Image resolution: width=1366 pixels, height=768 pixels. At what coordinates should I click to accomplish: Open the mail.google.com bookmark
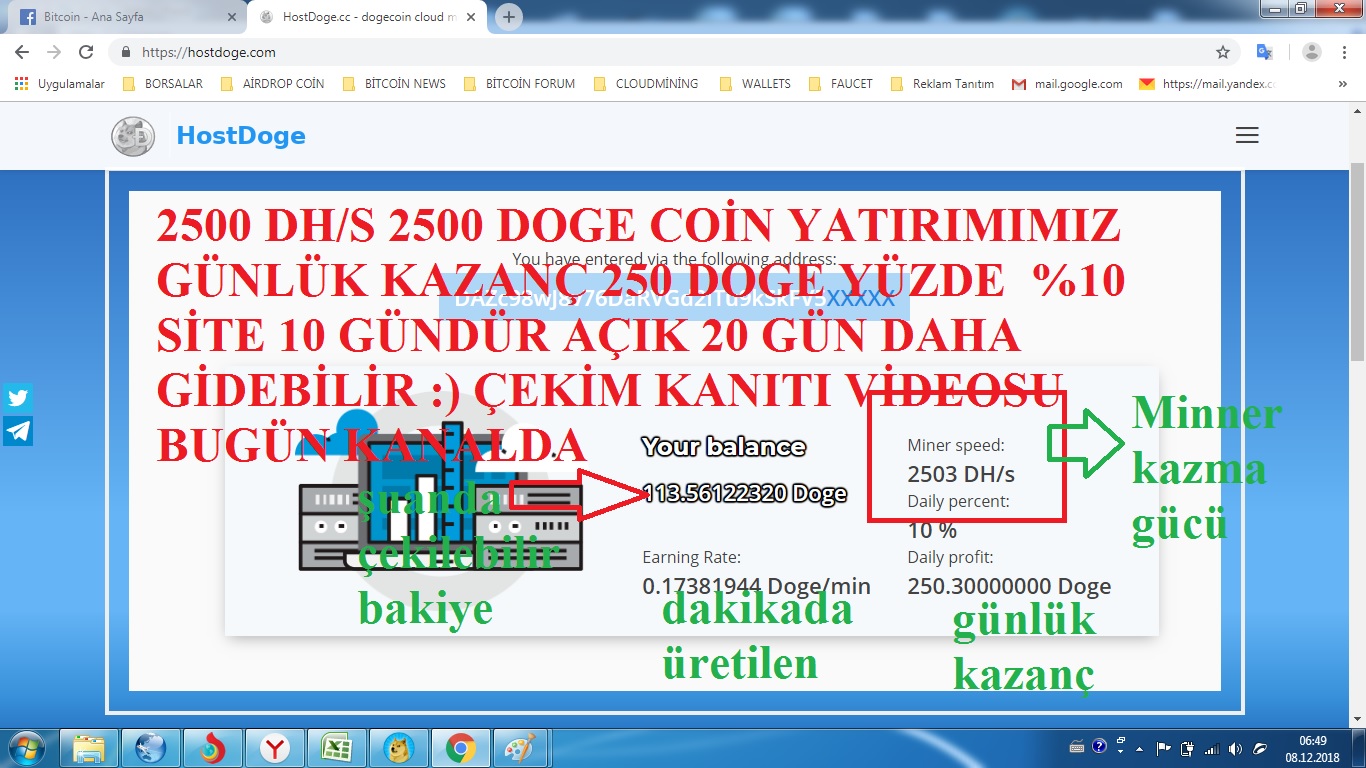pos(1067,84)
